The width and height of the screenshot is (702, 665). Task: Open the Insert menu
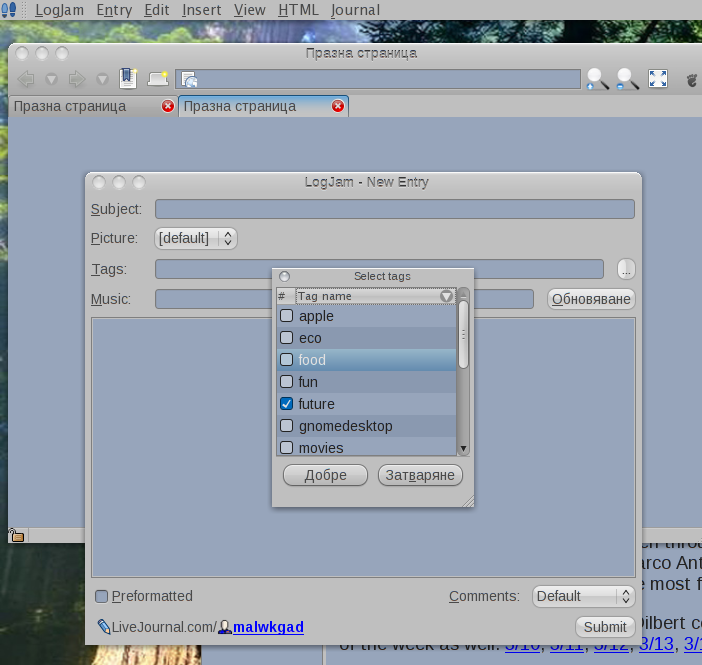[x=201, y=10]
